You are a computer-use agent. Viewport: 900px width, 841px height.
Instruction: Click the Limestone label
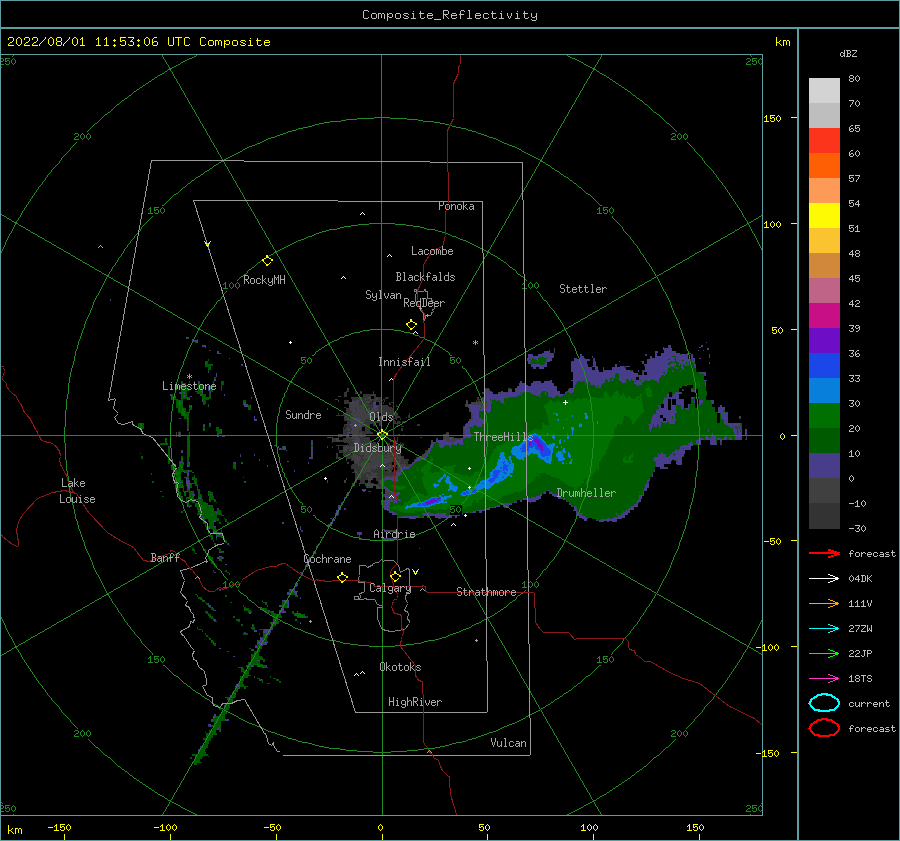[189, 386]
